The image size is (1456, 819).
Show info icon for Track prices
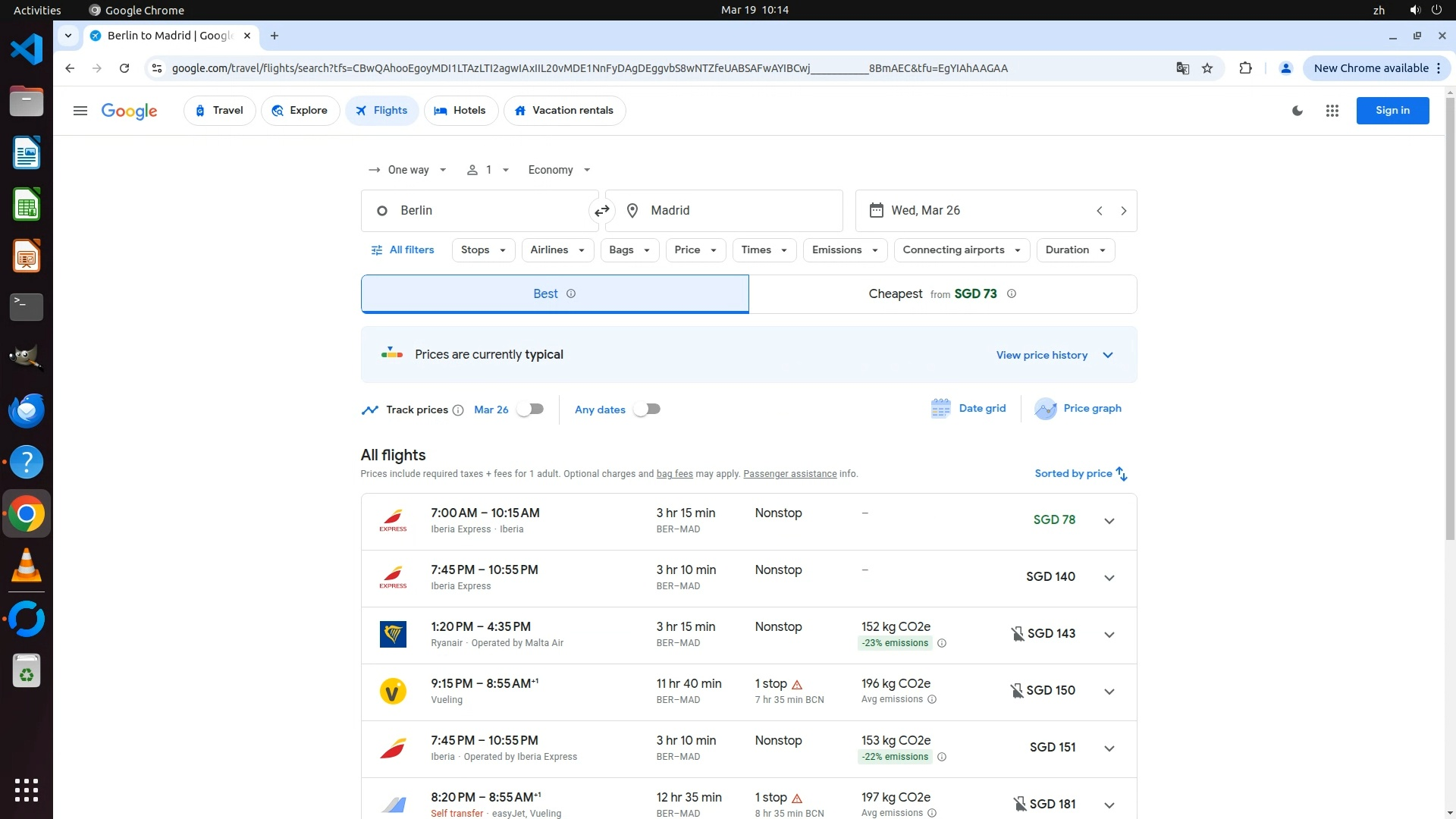(458, 410)
